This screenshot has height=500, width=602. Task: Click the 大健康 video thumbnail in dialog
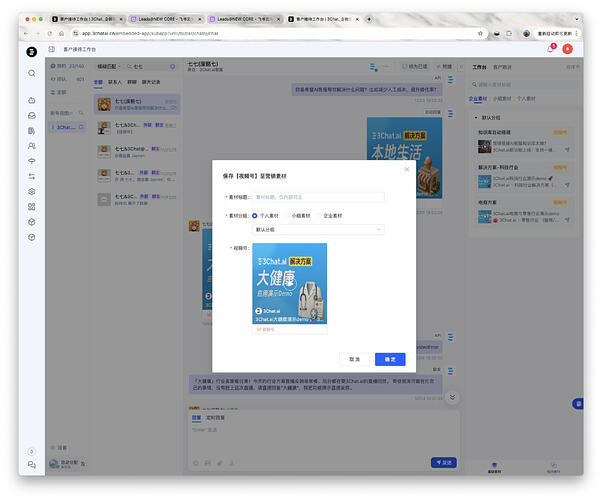[x=289, y=283]
